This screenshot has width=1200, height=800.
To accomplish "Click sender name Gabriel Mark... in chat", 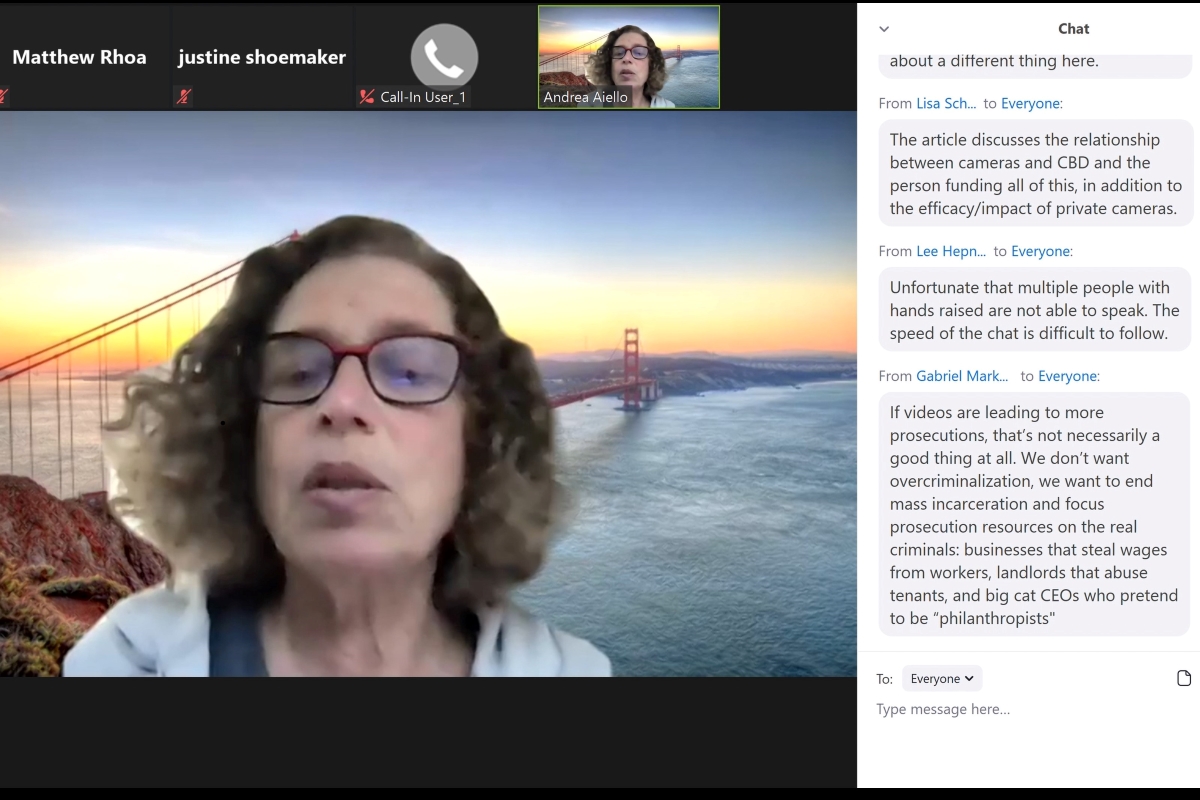I will tap(964, 376).
